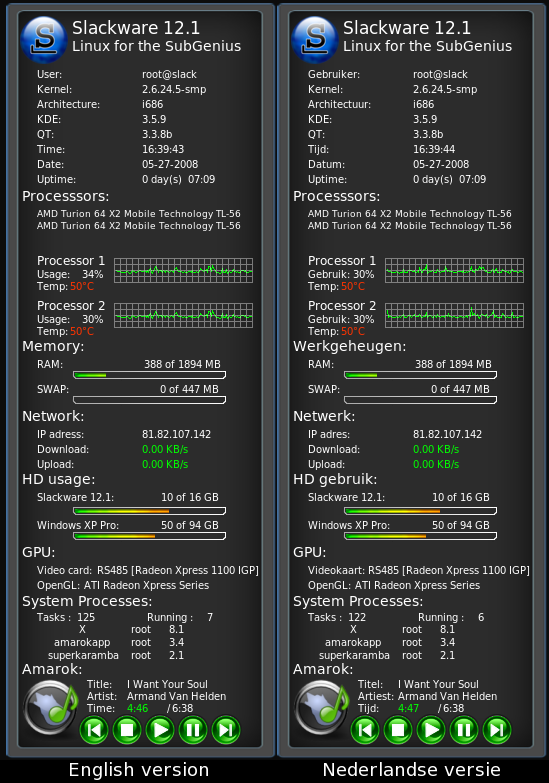The width and height of the screenshot is (549, 783).
Task: Click the Amarok wolf icon in Nederlandse widget
Action: click(x=322, y=707)
